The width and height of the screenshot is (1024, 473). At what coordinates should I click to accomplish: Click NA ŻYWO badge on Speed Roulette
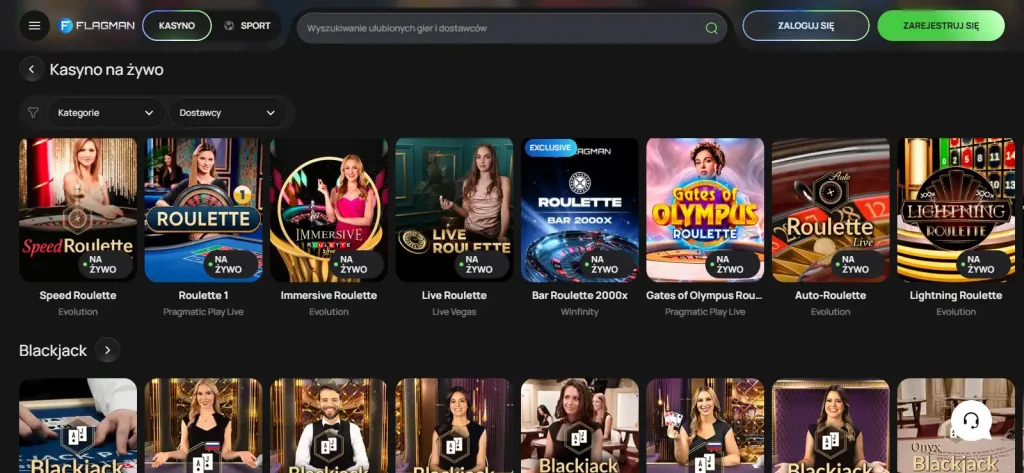click(103, 265)
